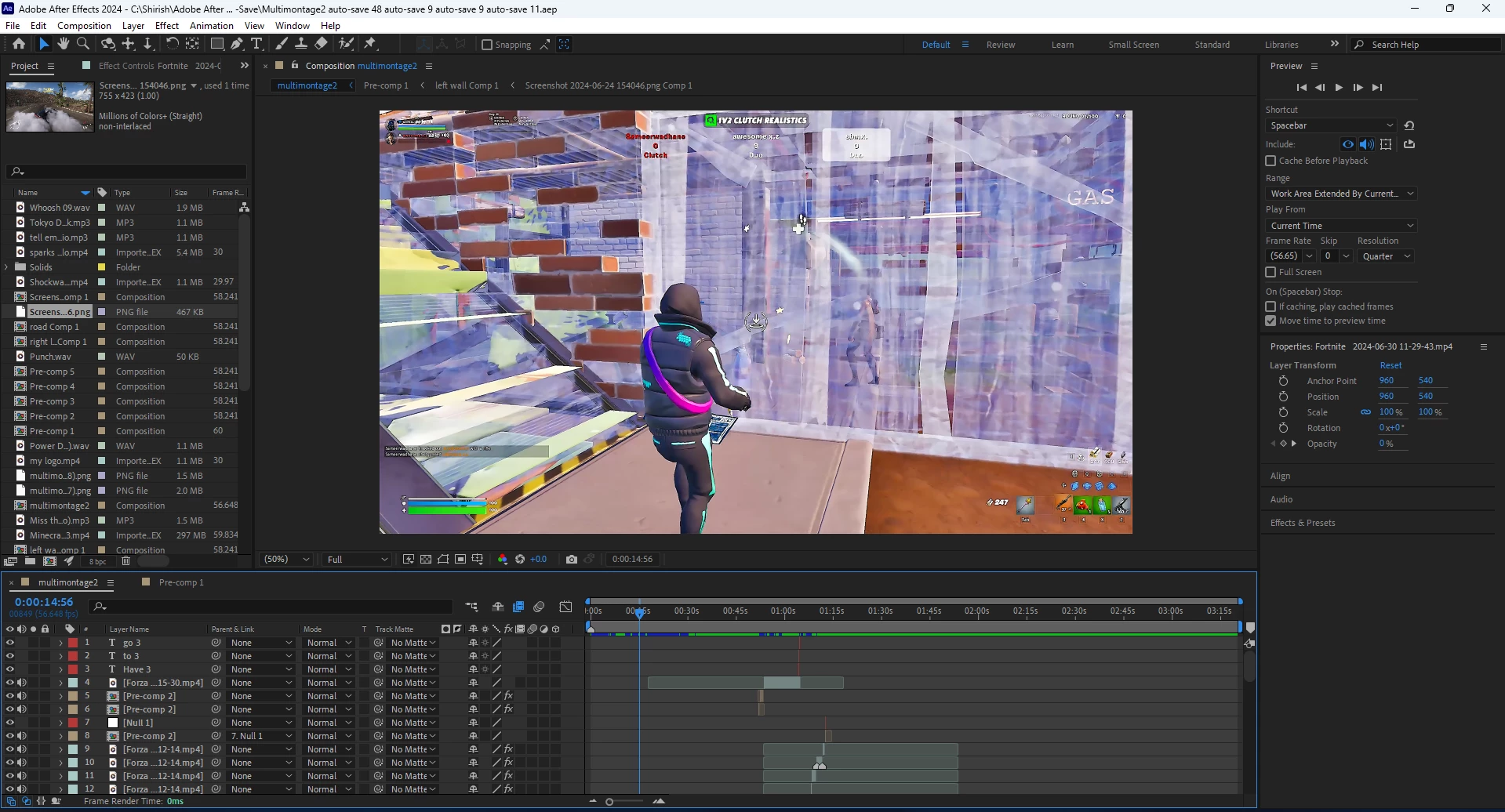The width and height of the screenshot is (1505, 812).
Task: Toggle the Include video eye icon in Preview
Action: coord(1348,144)
